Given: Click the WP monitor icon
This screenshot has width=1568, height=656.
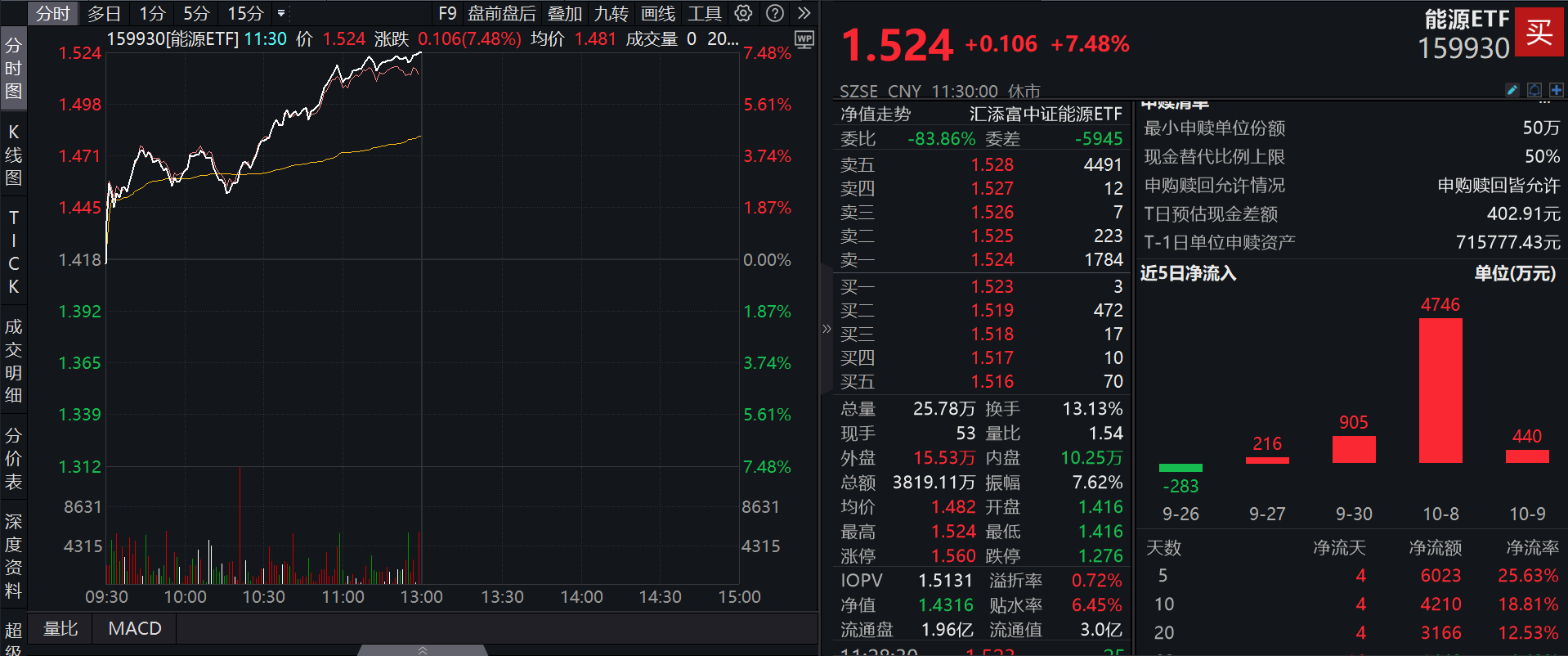Looking at the screenshot, I should click(804, 40).
